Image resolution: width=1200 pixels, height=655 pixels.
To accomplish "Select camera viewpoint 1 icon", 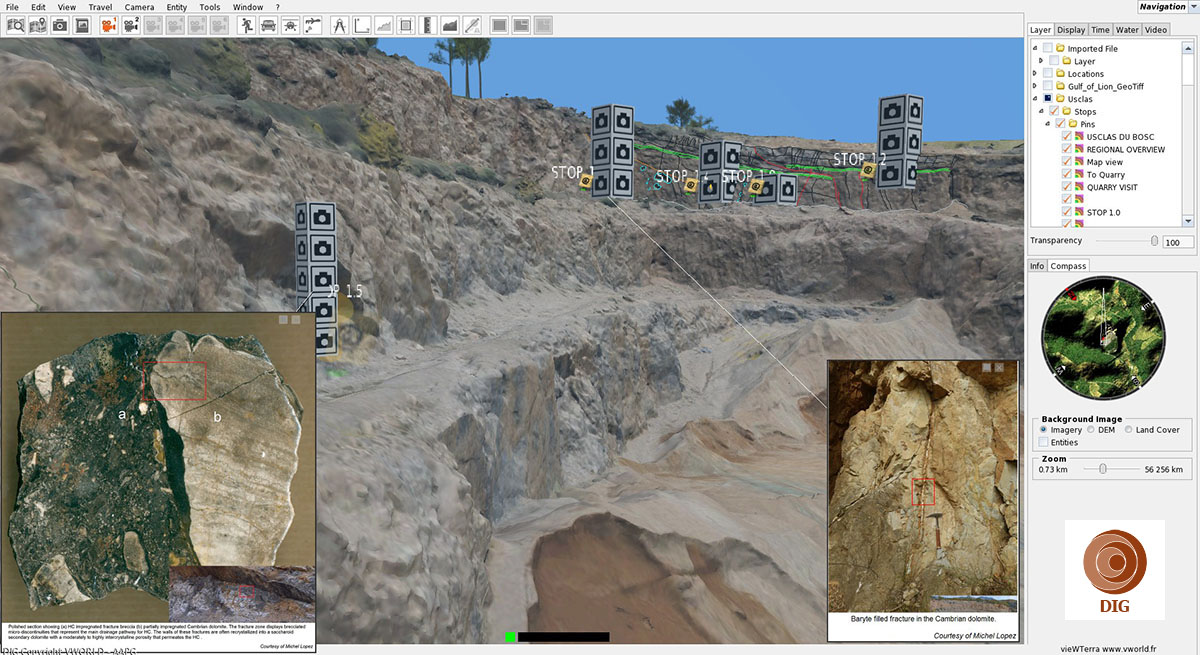I will click(109, 25).
